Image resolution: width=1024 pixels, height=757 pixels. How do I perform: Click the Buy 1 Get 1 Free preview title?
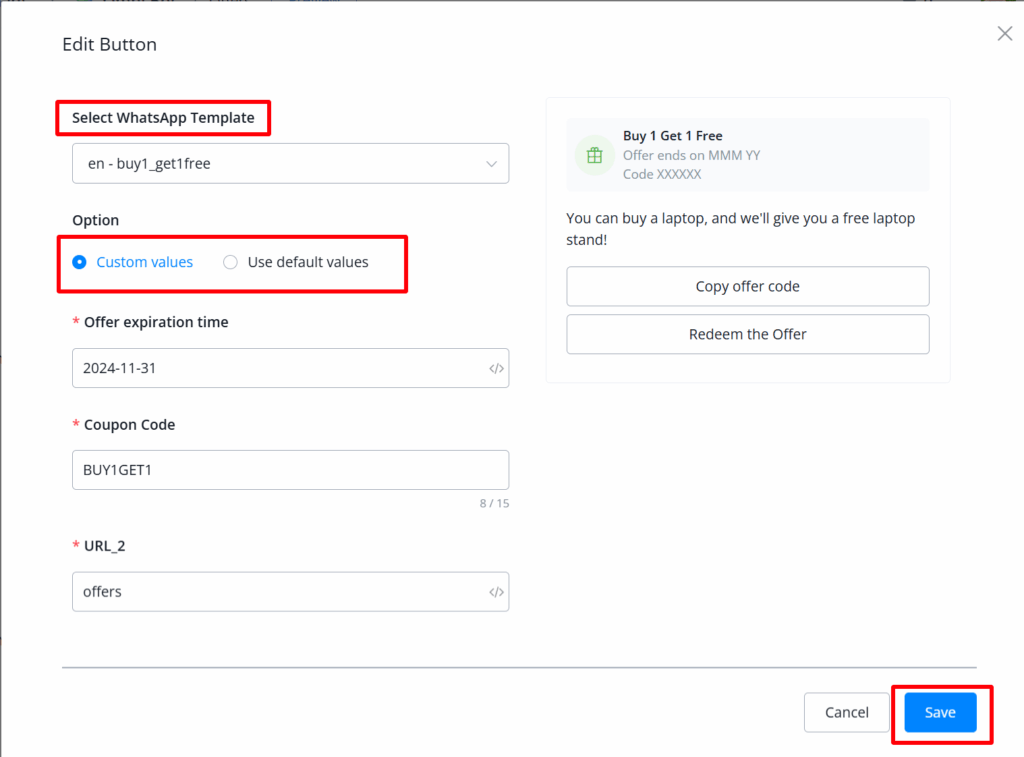[672, 136]
